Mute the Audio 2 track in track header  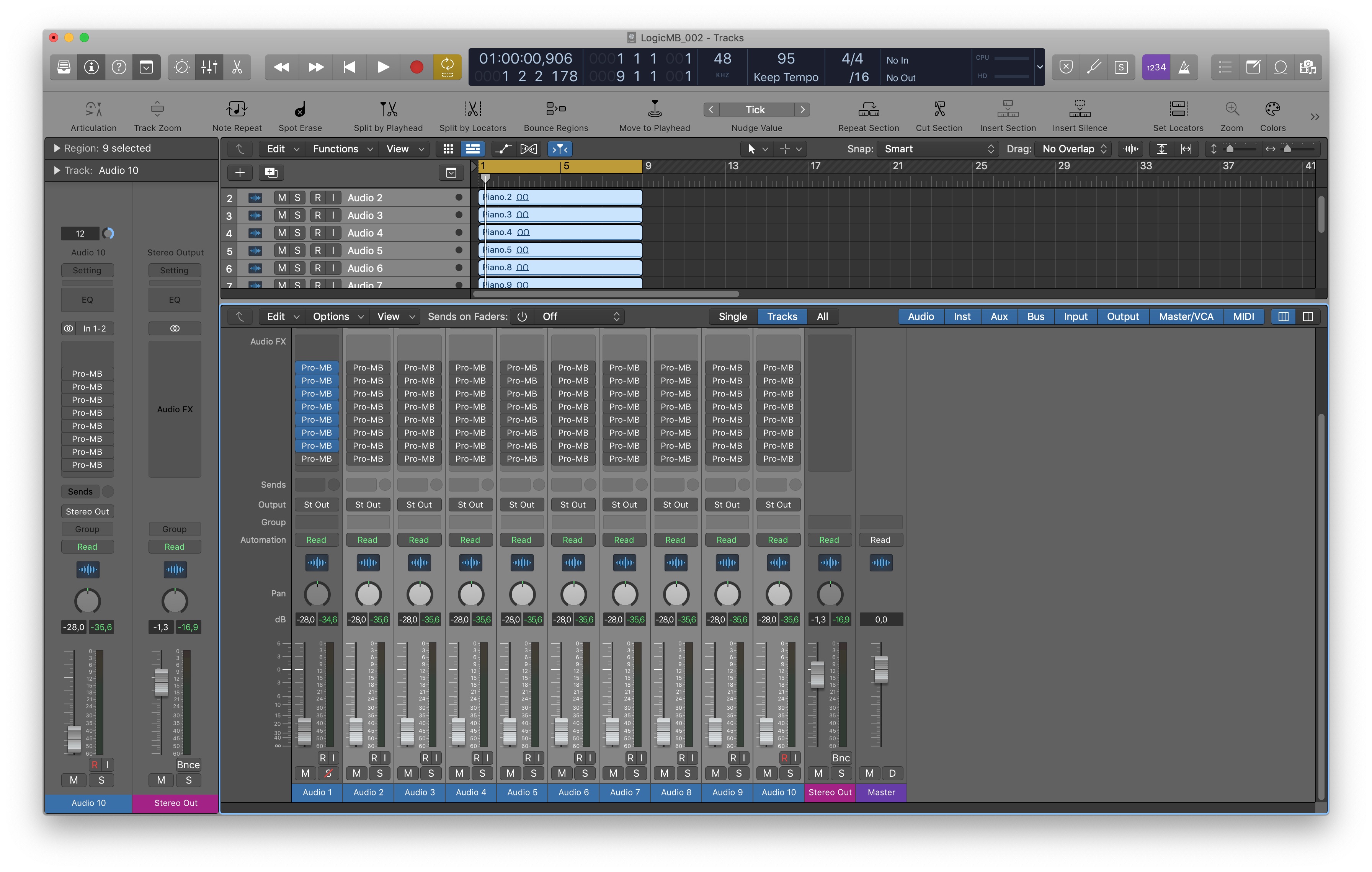[x=282, y=198]
